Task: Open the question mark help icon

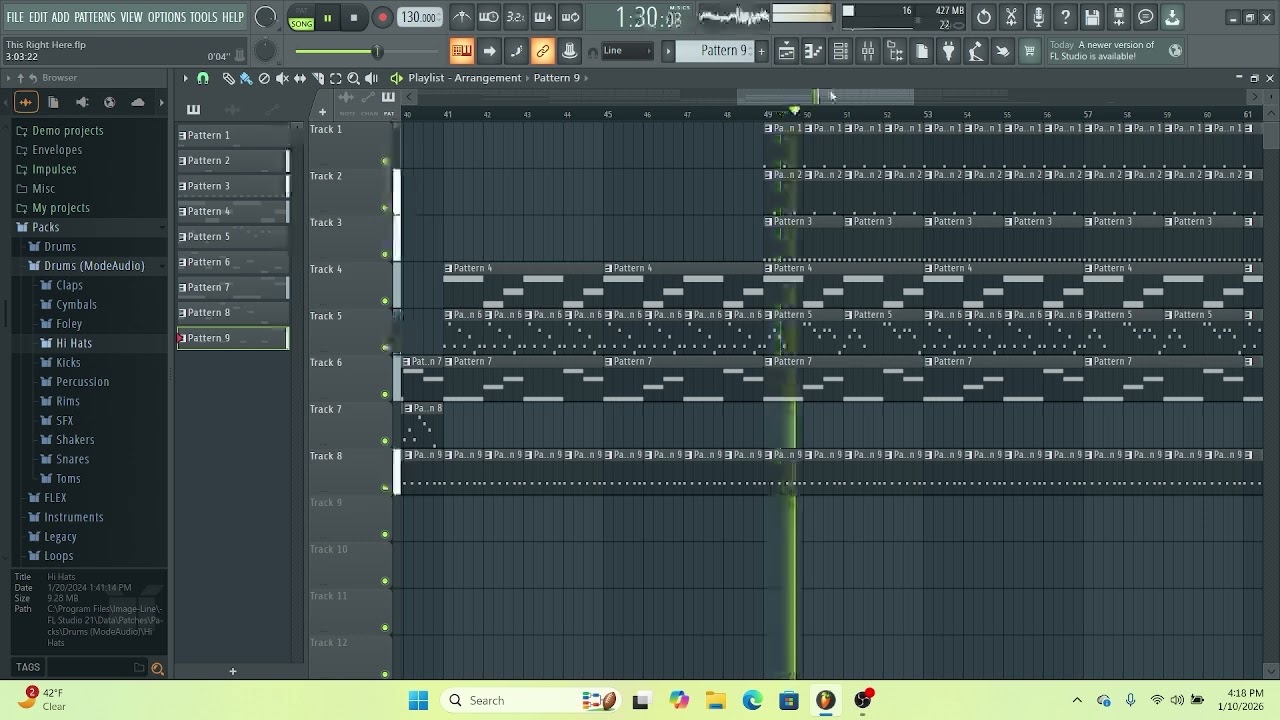Action: (1065, 17)
